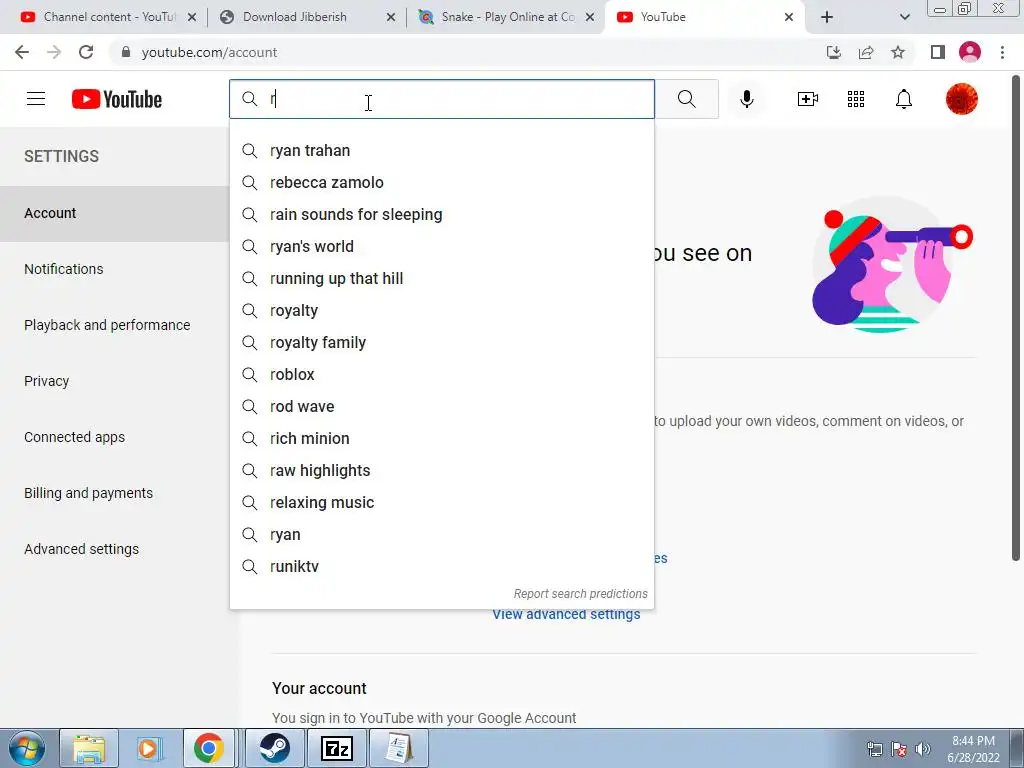
Task: Reload the page
Action: click(x=86, y=52)
